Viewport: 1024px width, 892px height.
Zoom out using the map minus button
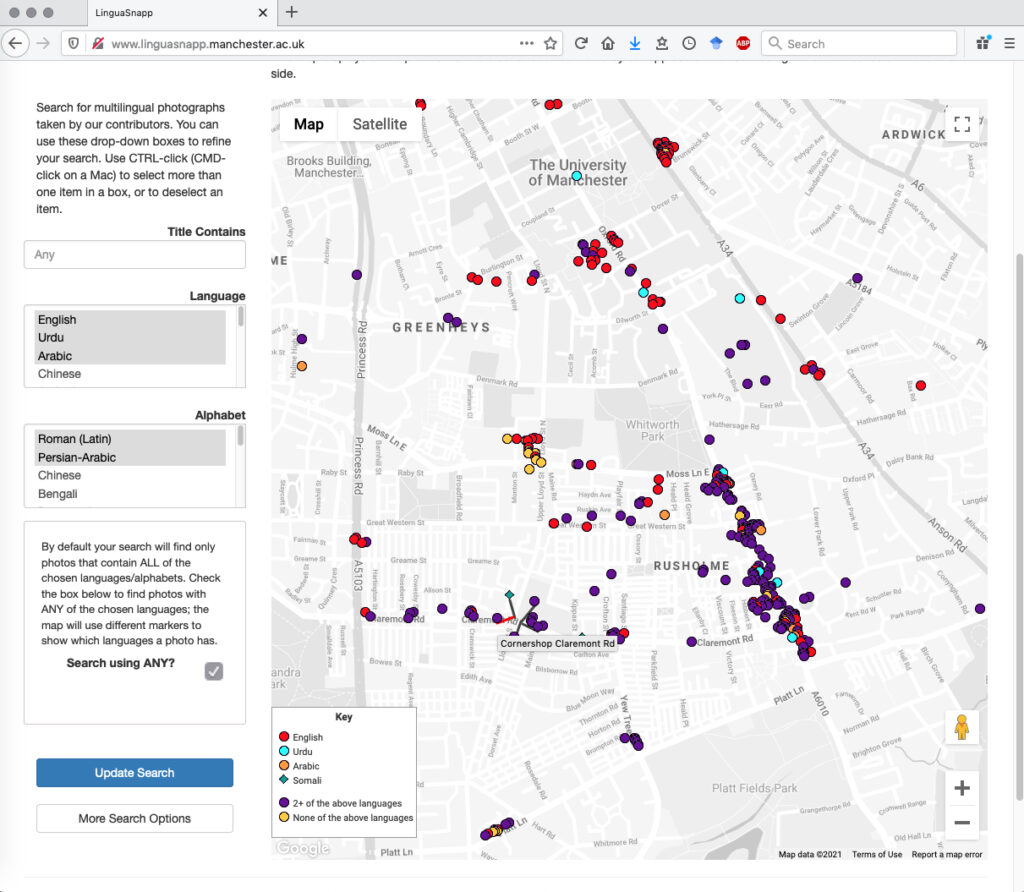pyautogui.click(x=962, y=823)
